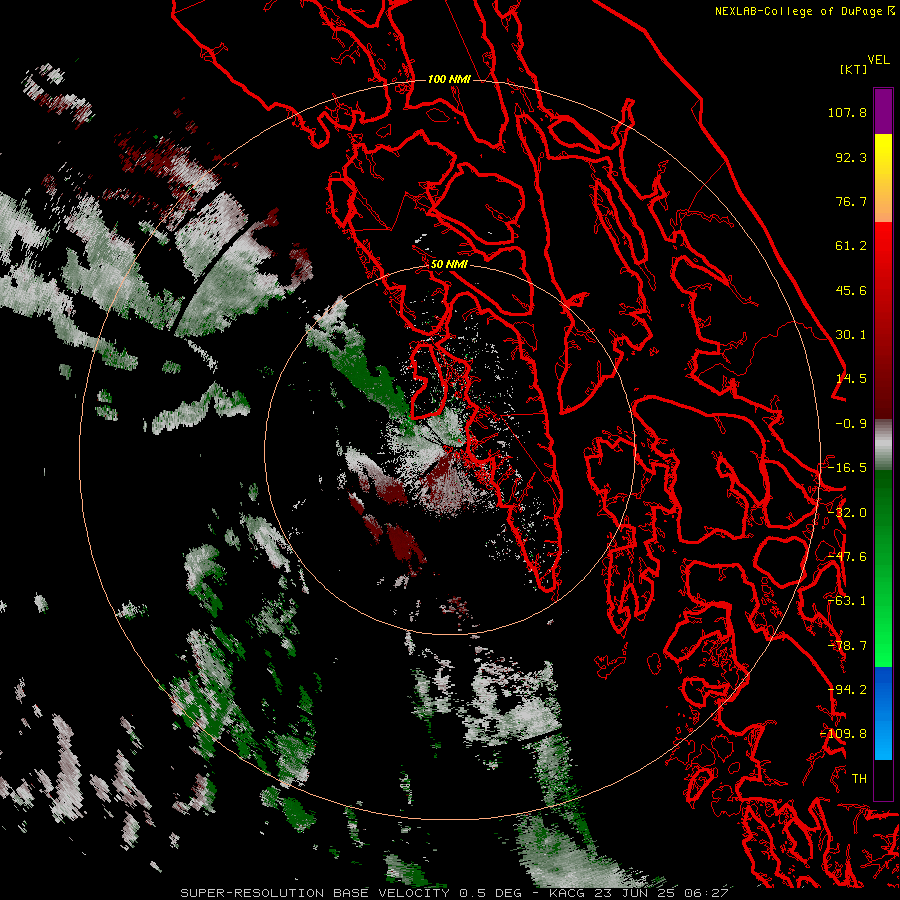Click the -78.7 velocity scale value
This screenshot has height=900, width=900.
tap(847, 646)
